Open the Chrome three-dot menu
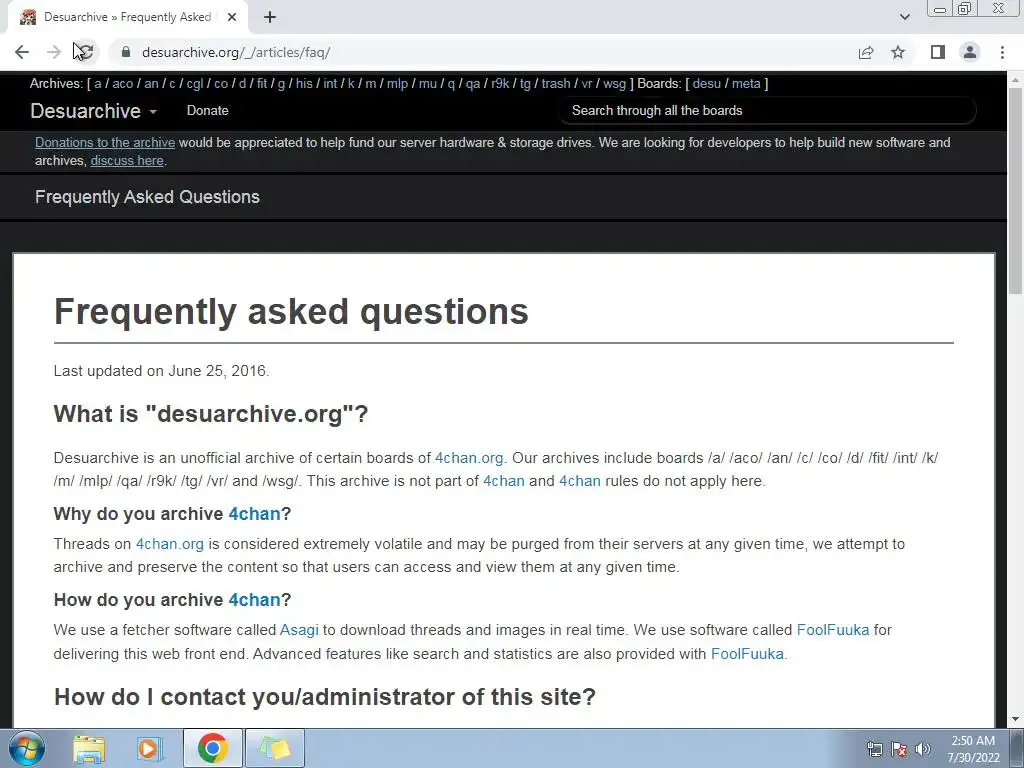Screen dimensions: 1024x768 click(x=1002, y=52)
